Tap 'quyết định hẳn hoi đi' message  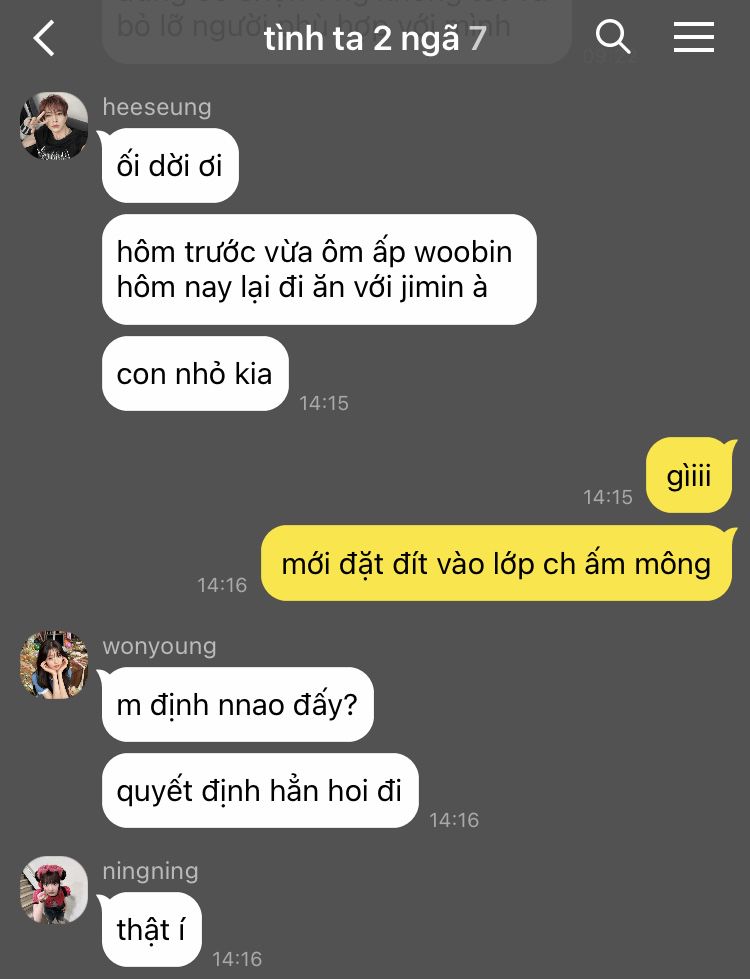(x=260, y=790)
